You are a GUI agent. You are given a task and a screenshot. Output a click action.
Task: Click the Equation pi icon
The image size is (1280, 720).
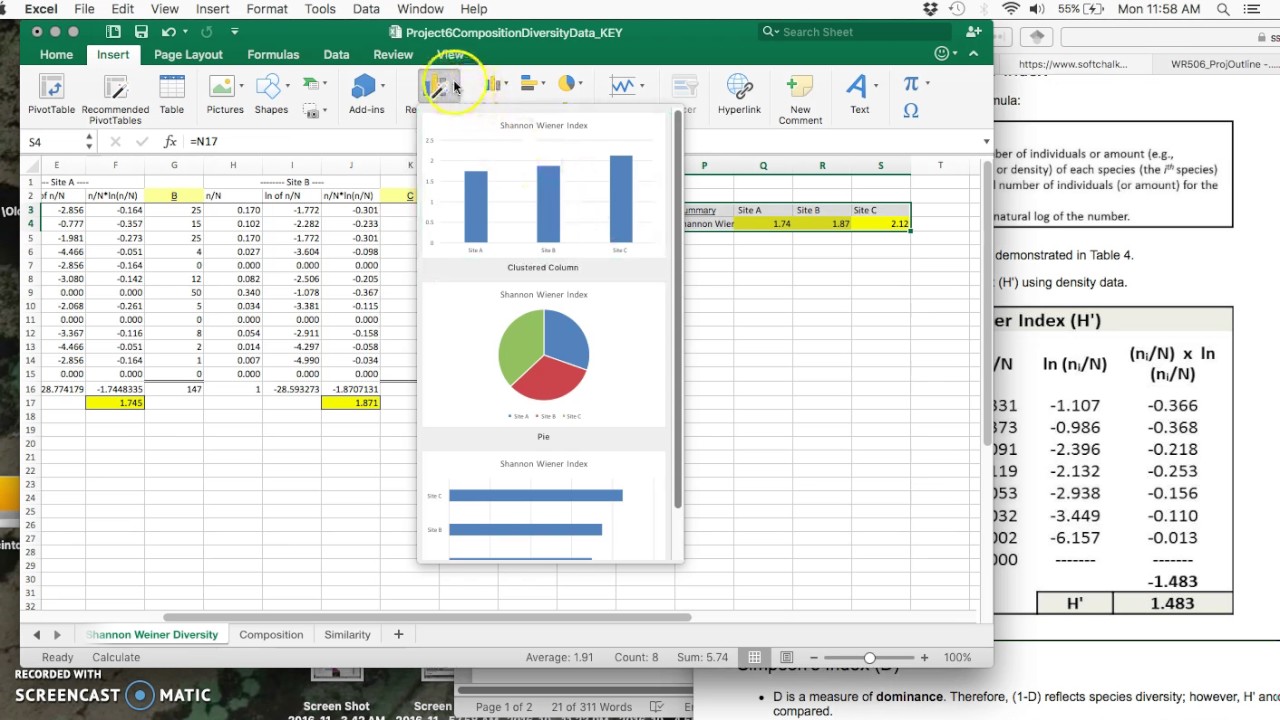[x=911, y=84]
